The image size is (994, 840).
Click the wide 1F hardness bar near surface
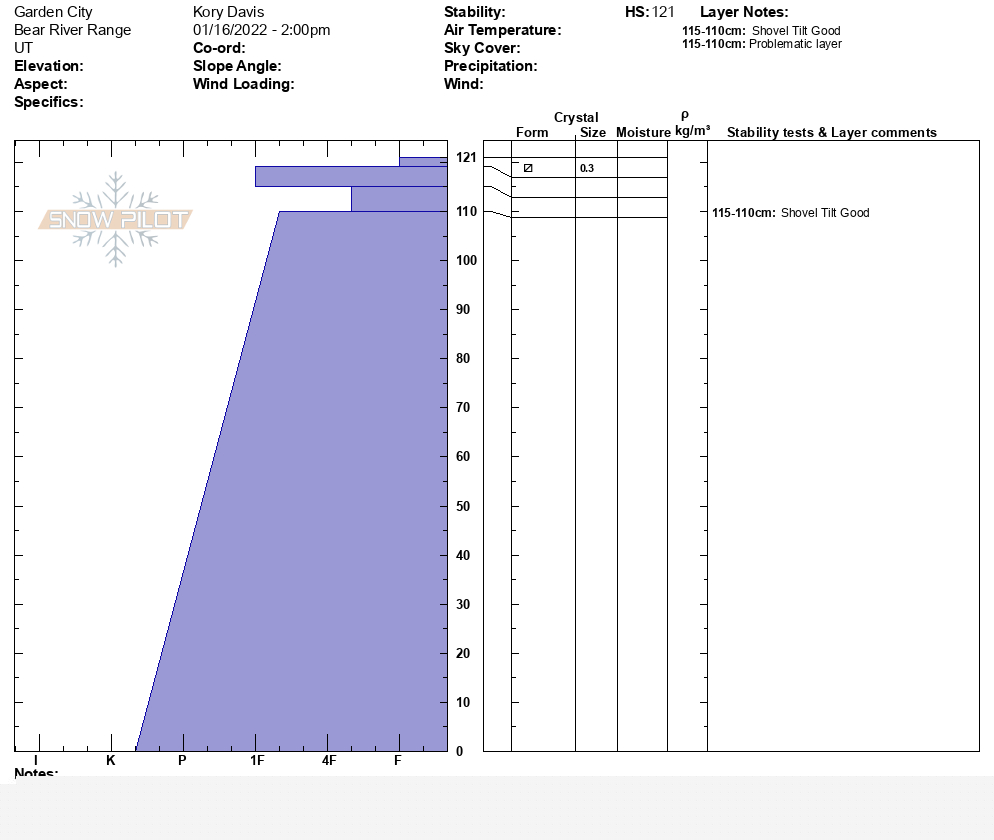[x=351, y=176]
